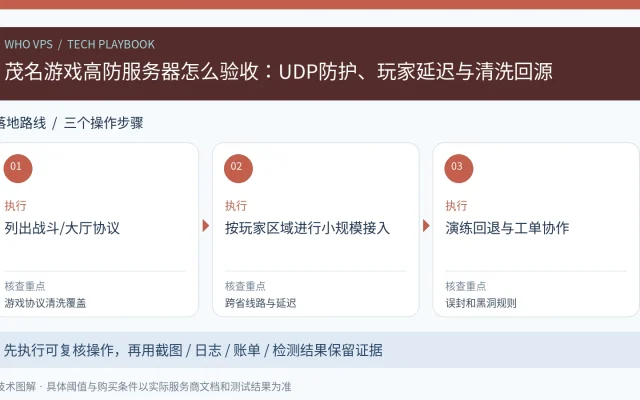Viewport: 640px width, 400px height.
Task: Click the WHO VPS breadcrumb text
Action: point(29,44)
